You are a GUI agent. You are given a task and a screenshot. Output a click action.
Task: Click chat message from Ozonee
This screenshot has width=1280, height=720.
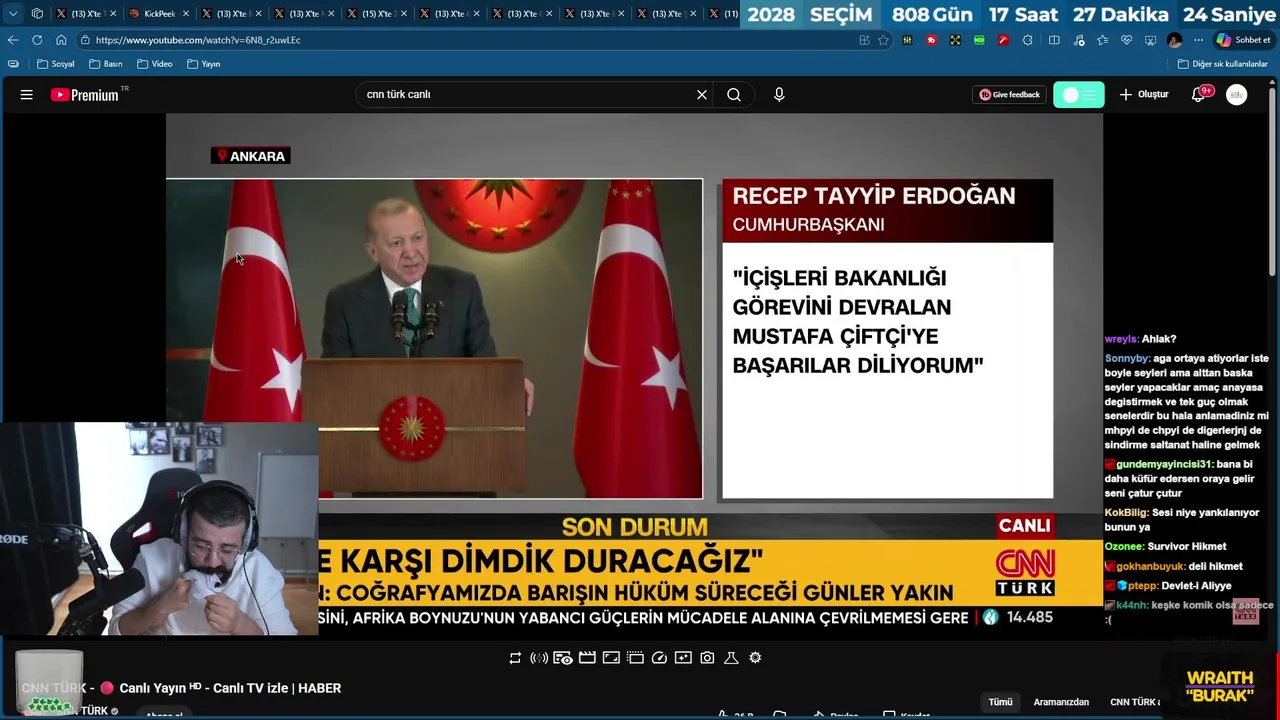point(1165,547)
